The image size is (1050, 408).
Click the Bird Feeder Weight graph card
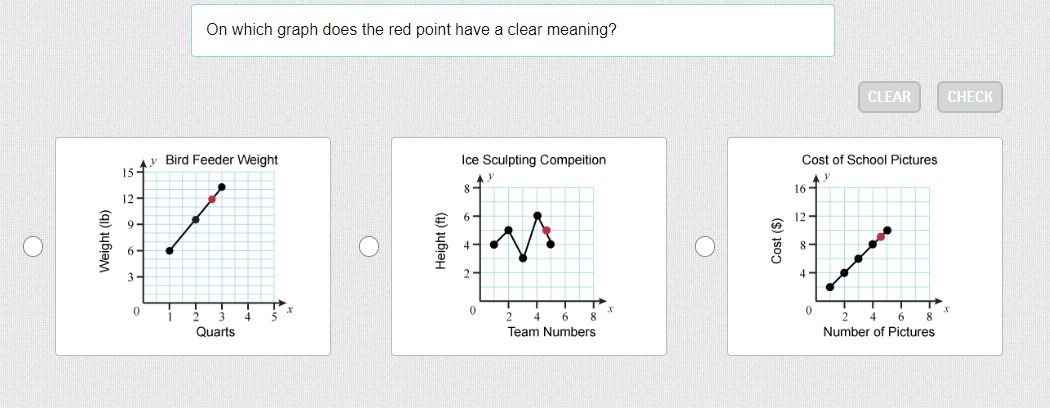pos(193,247)
